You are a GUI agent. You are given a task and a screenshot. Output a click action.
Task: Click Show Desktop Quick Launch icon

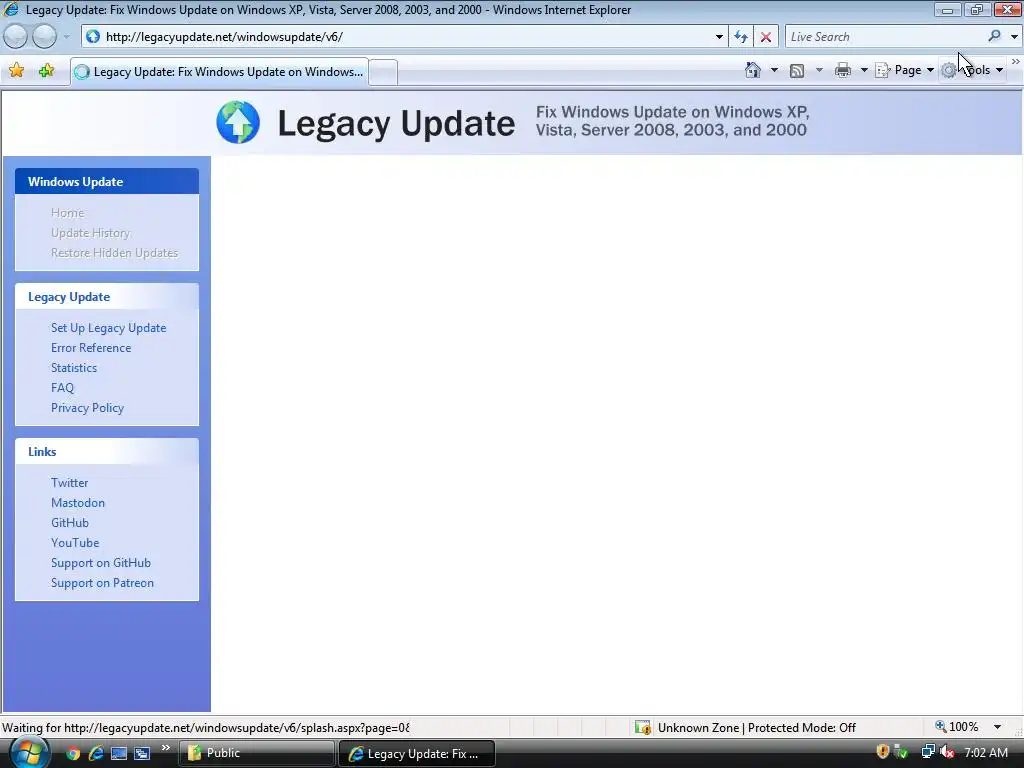coord(118,753)
